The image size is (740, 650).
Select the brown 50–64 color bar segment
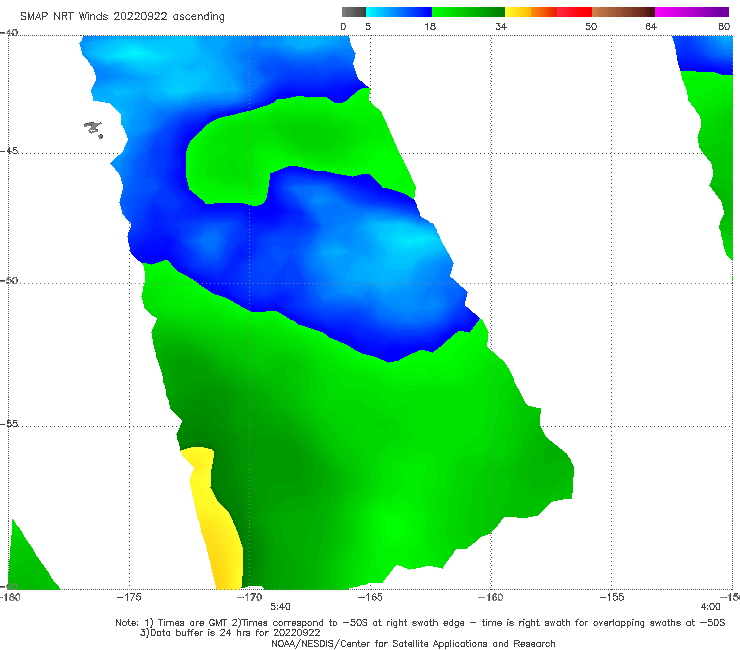623,12
